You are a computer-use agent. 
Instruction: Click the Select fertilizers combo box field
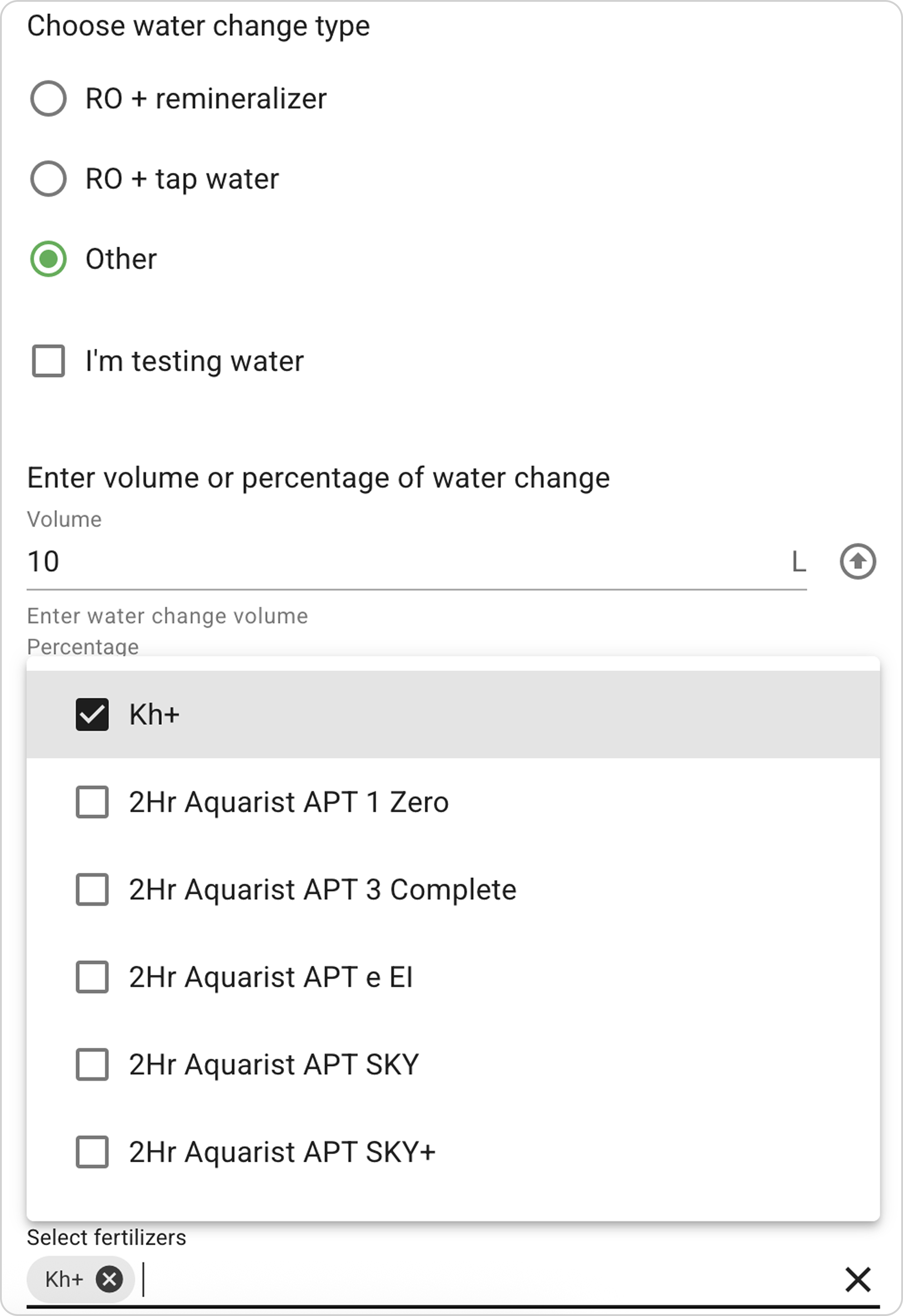(x=453, y=1280)
